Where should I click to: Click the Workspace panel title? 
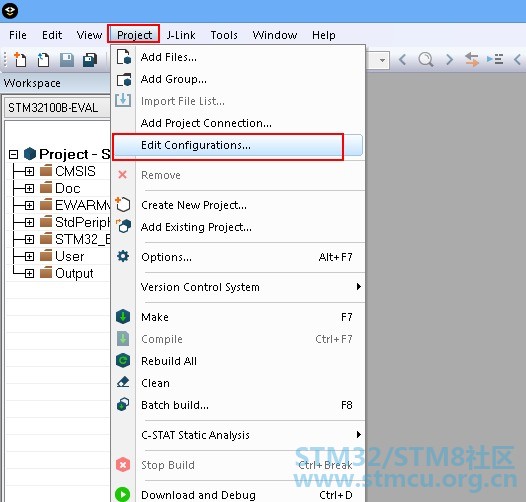click(32, 83)
